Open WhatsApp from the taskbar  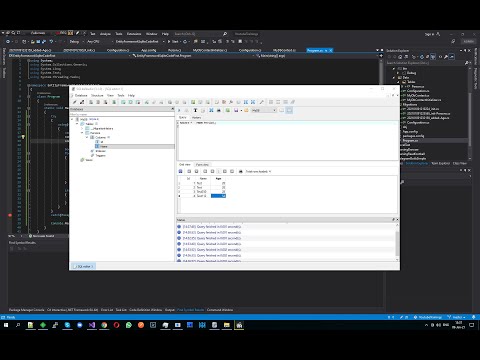[x=129, y=325]
